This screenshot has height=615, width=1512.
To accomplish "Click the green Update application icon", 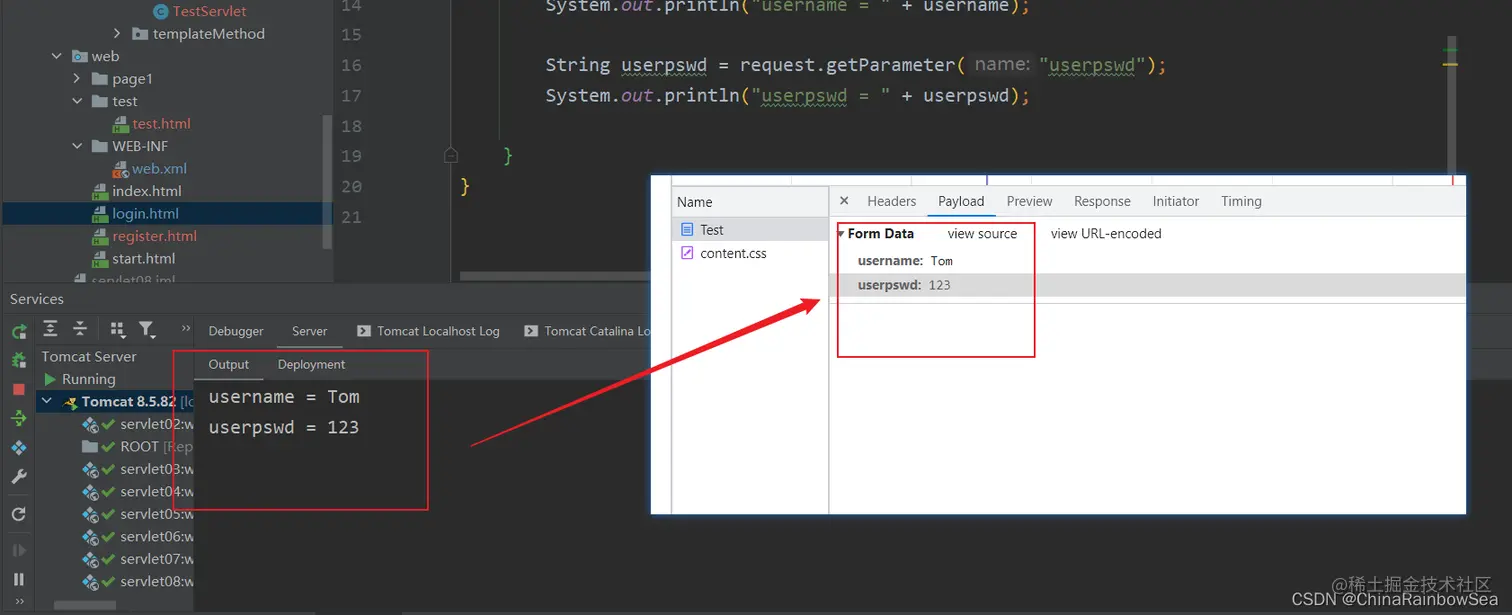I will (18, 418).
